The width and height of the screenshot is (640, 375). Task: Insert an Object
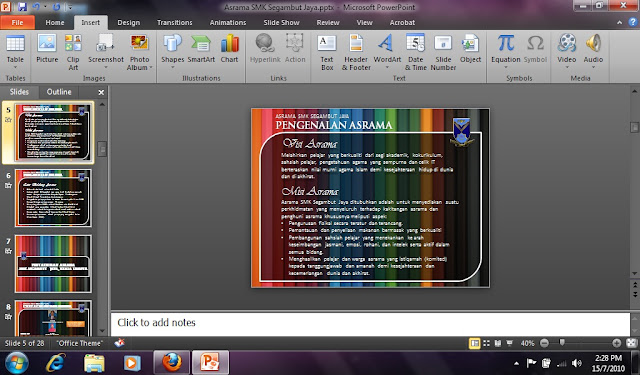[470, 49]
